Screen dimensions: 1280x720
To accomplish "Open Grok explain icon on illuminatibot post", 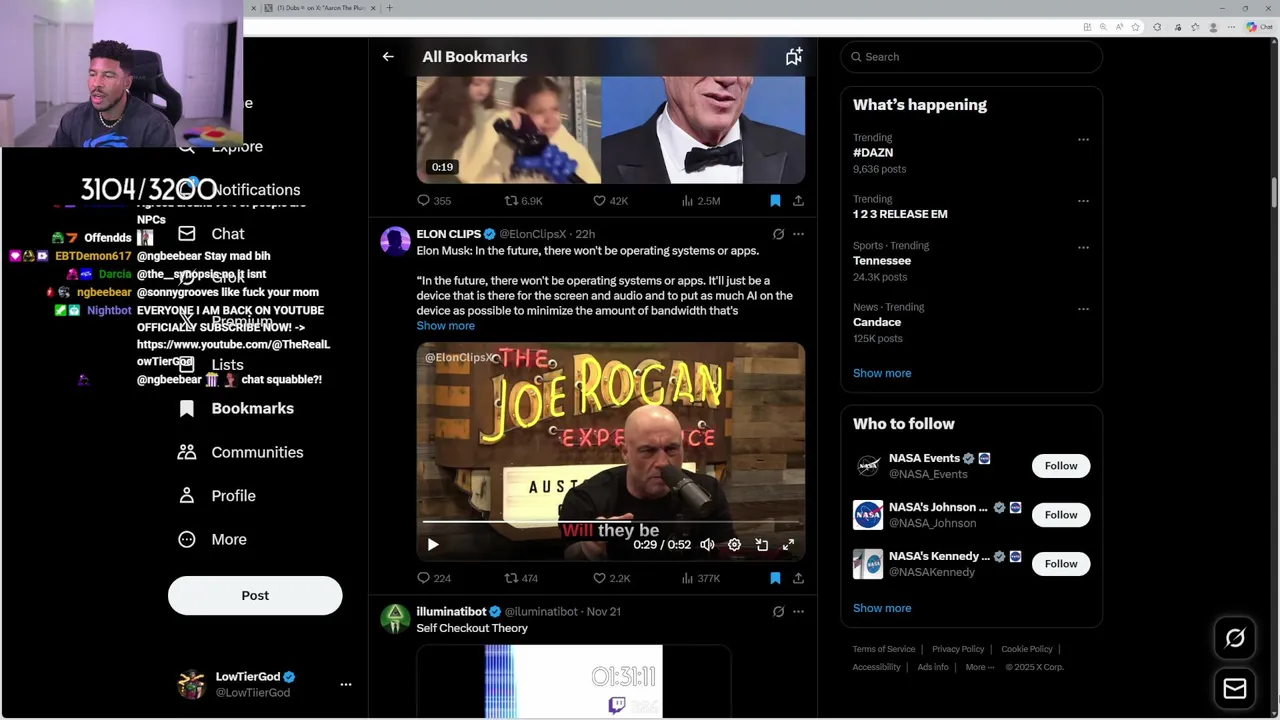I will pyautogui.click(x=778, y=611).
